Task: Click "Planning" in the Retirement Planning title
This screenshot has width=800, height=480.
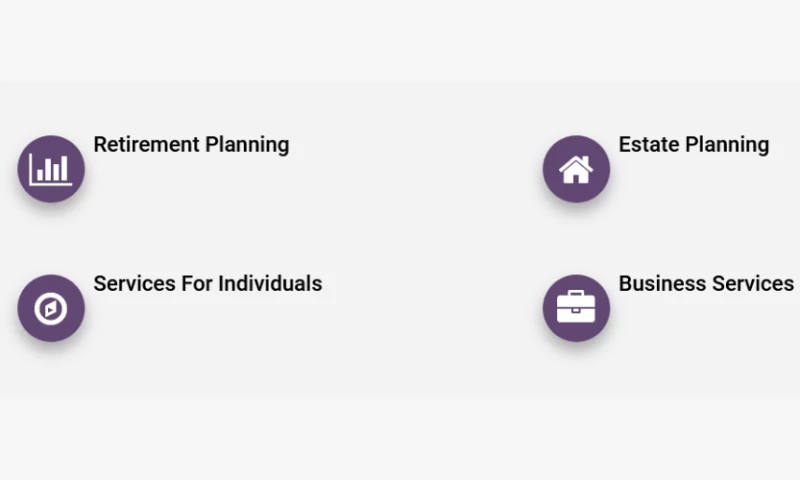Action: (247, 146)
